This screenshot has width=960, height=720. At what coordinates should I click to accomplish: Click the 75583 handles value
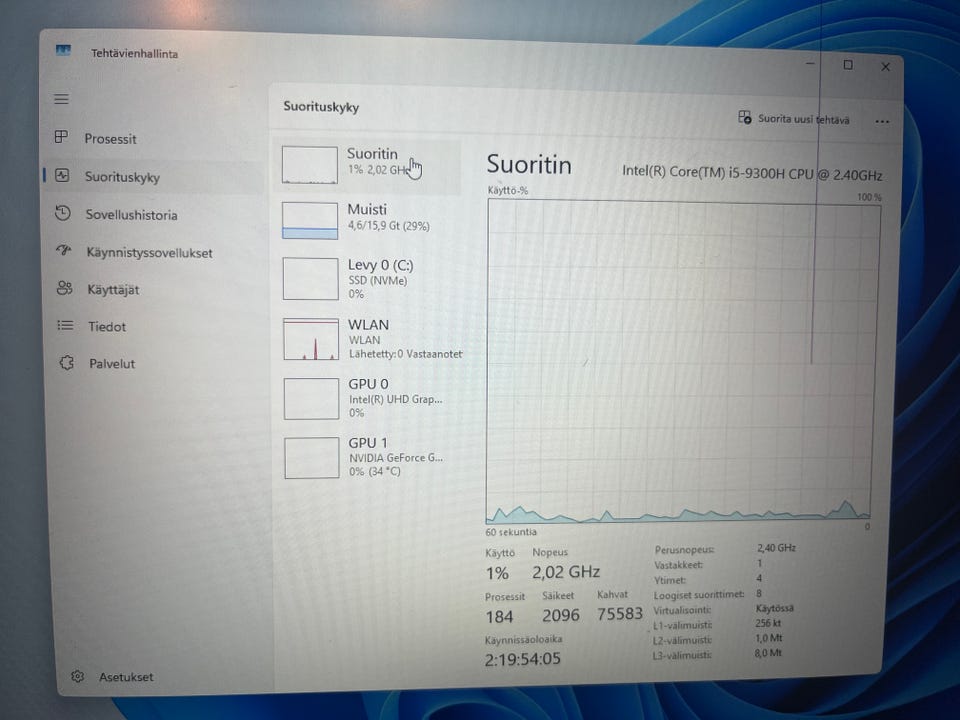click(620, 613)
